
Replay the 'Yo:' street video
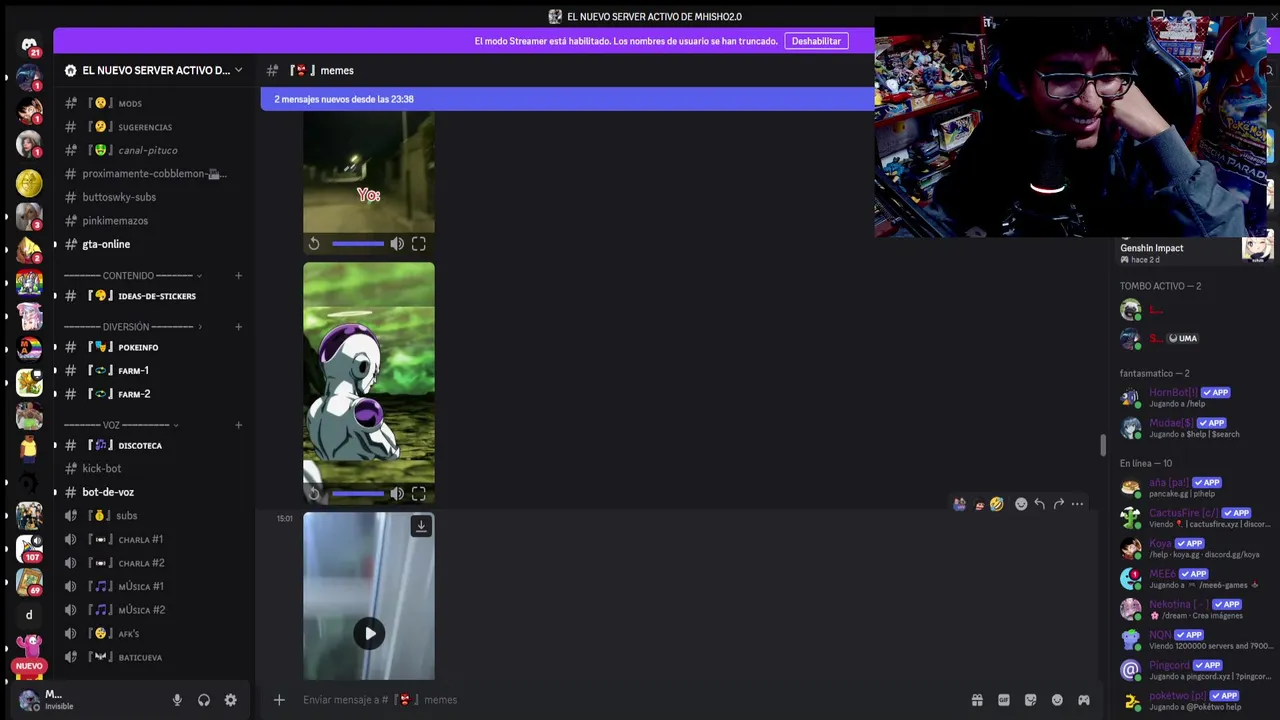tap(314, 244)
